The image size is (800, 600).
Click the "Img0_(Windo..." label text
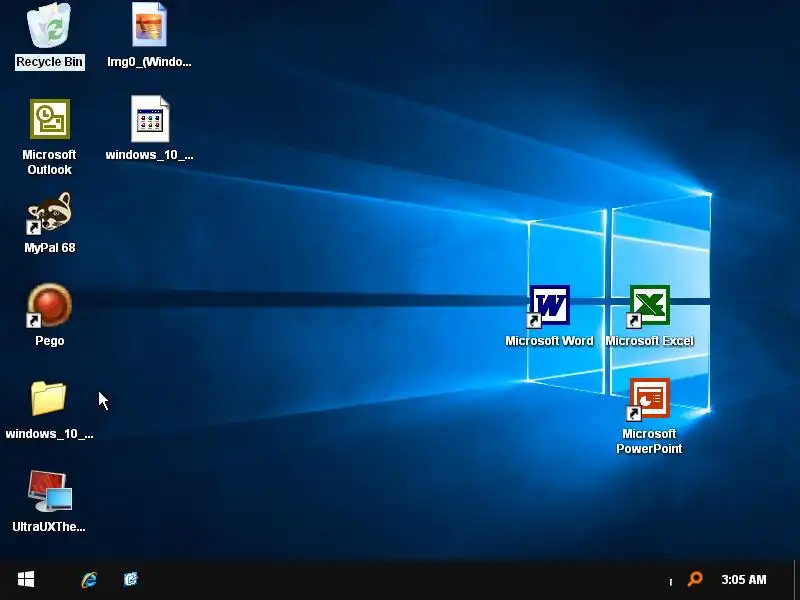tap(149, 62)
